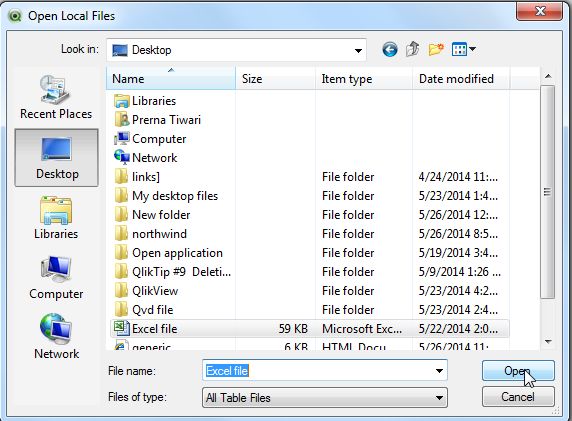Sort by the Name column header
Viewport: 572px width, 421px height.
click(x=171, y=78)
